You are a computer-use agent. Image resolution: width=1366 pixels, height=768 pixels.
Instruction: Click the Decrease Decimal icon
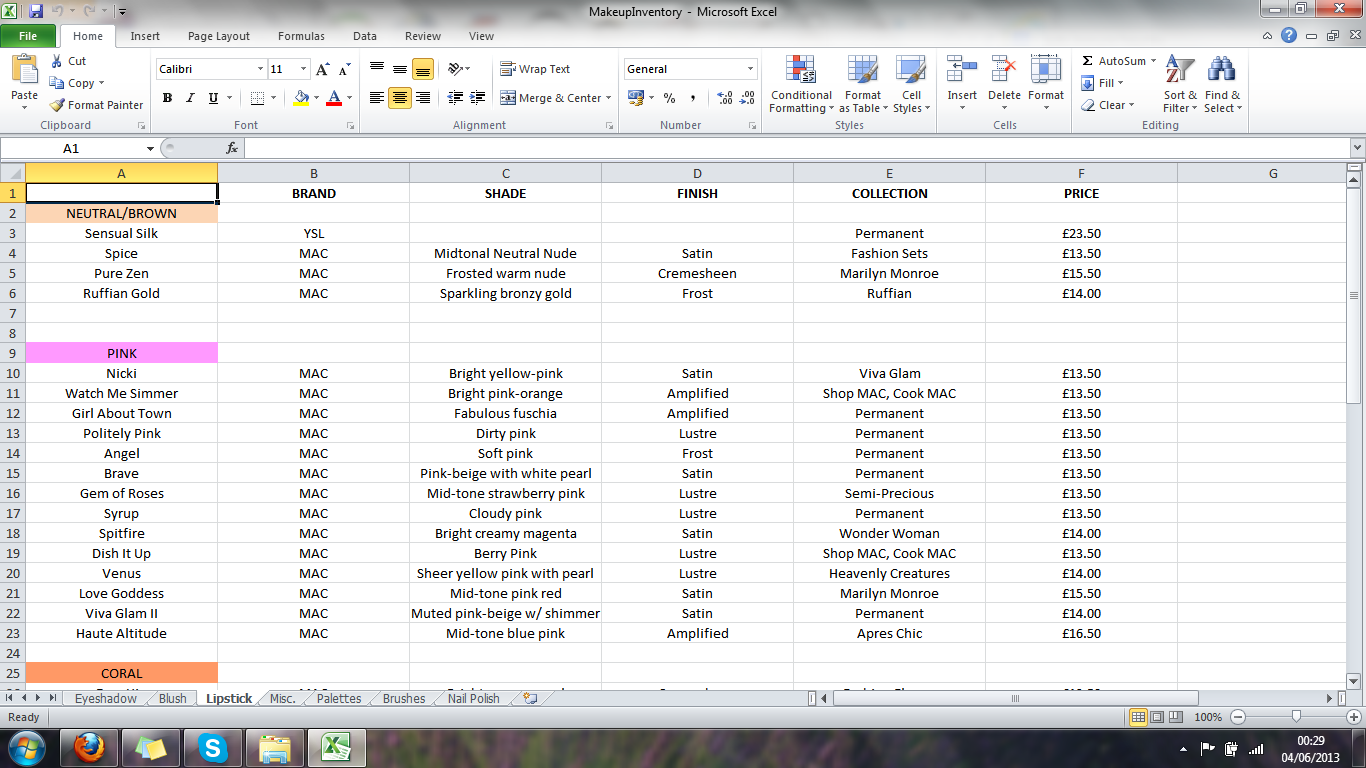(748, 98)
